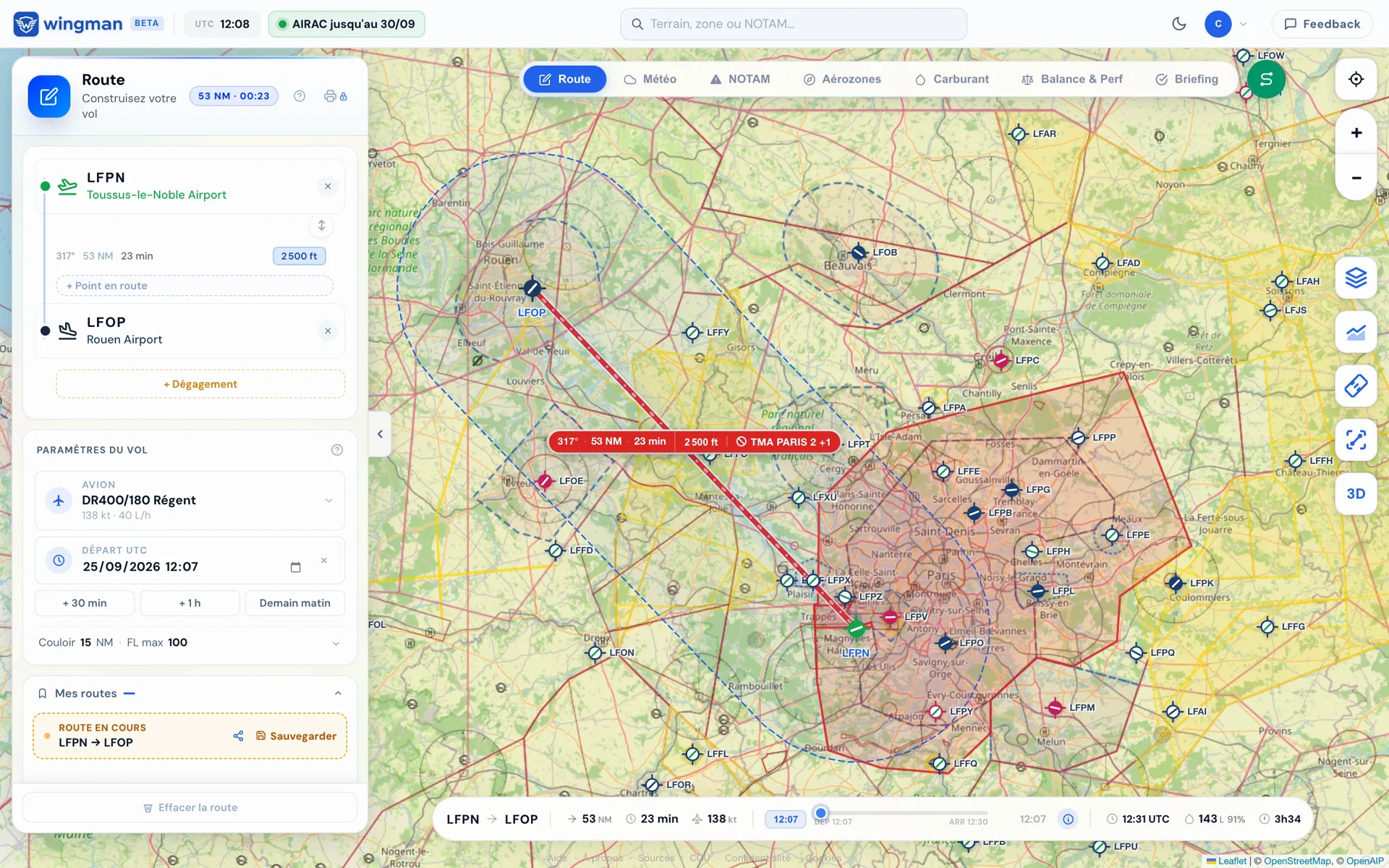This screenshot has height=868, width=1389.
Task: Go to the Balance & Perf tab
Action: tap(1071, 79)
